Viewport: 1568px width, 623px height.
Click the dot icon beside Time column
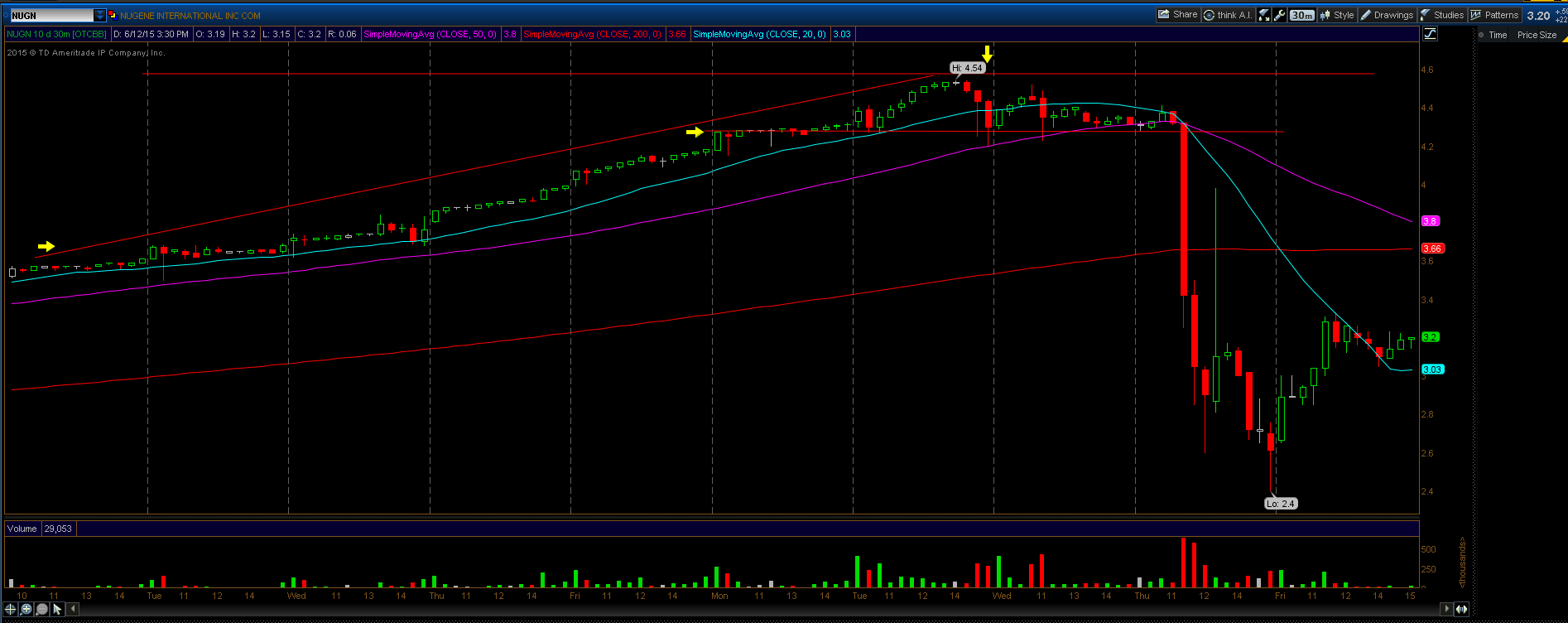pos(1481,35)
